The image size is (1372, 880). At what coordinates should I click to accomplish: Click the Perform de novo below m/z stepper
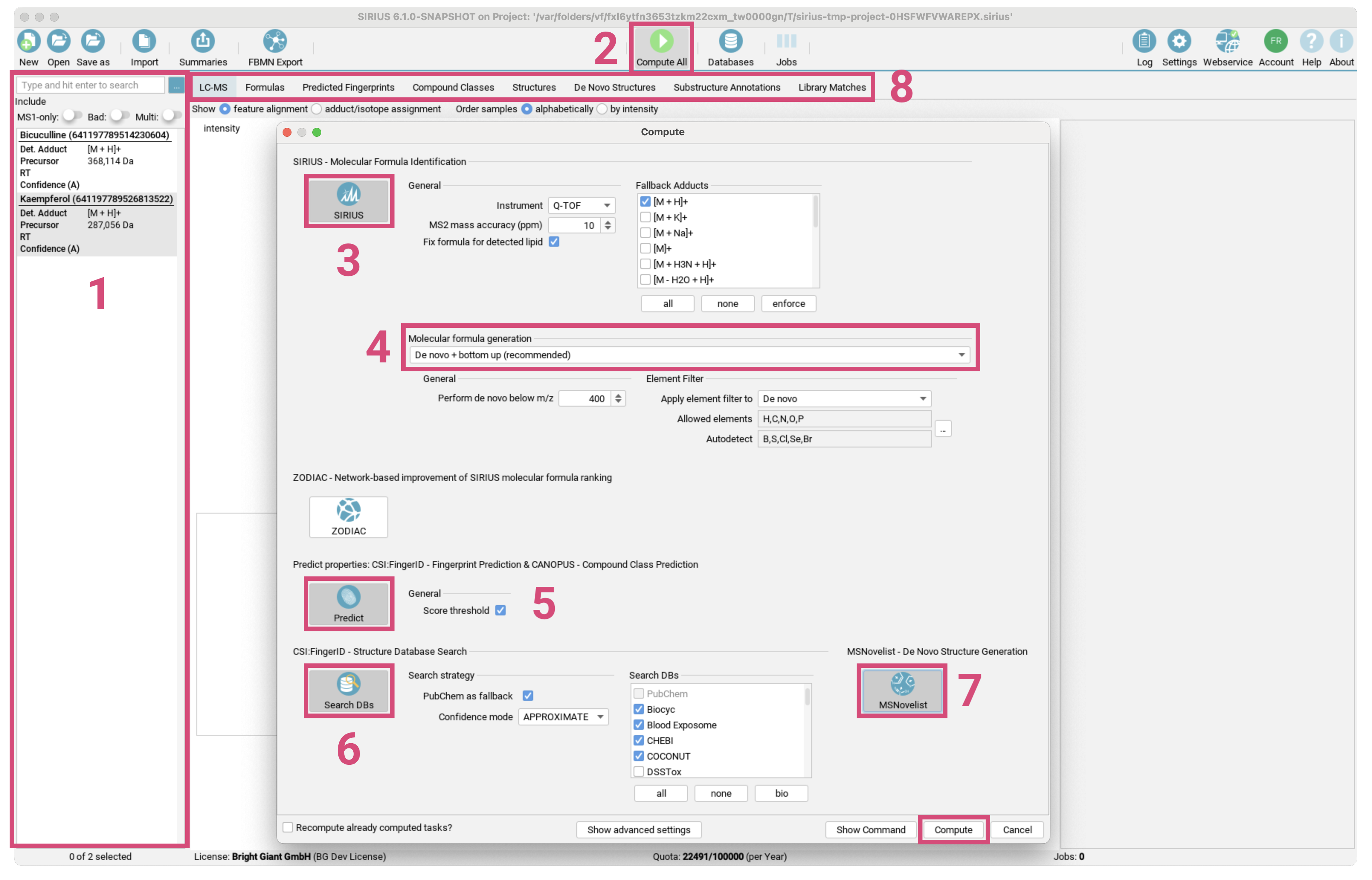pos(619,398)
